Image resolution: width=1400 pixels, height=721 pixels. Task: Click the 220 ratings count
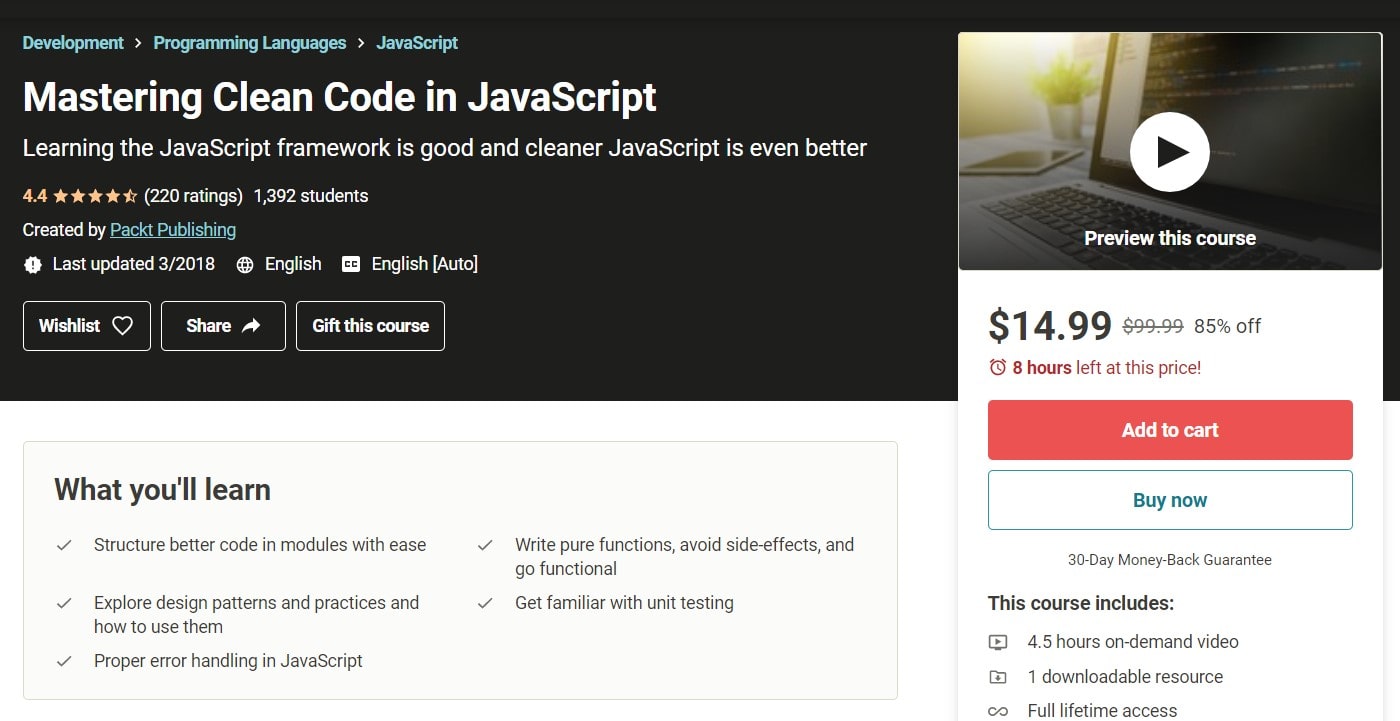(194, 196)
